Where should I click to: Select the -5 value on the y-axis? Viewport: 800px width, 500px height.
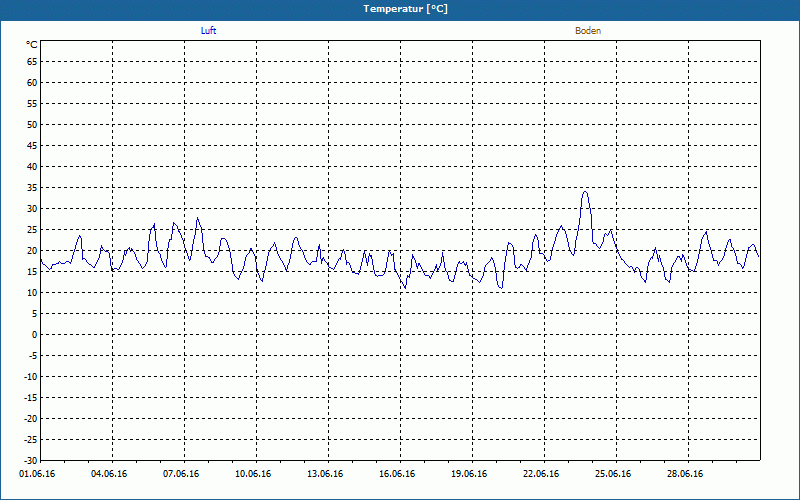tap(33, 356)
